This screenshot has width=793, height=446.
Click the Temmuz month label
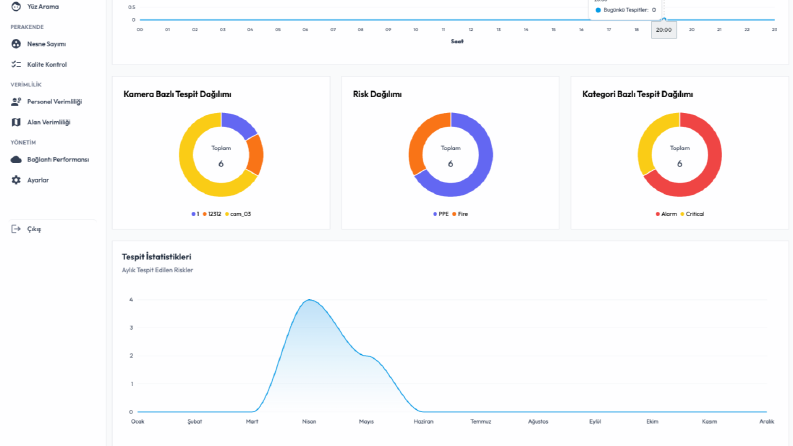(x=480, y=421)
